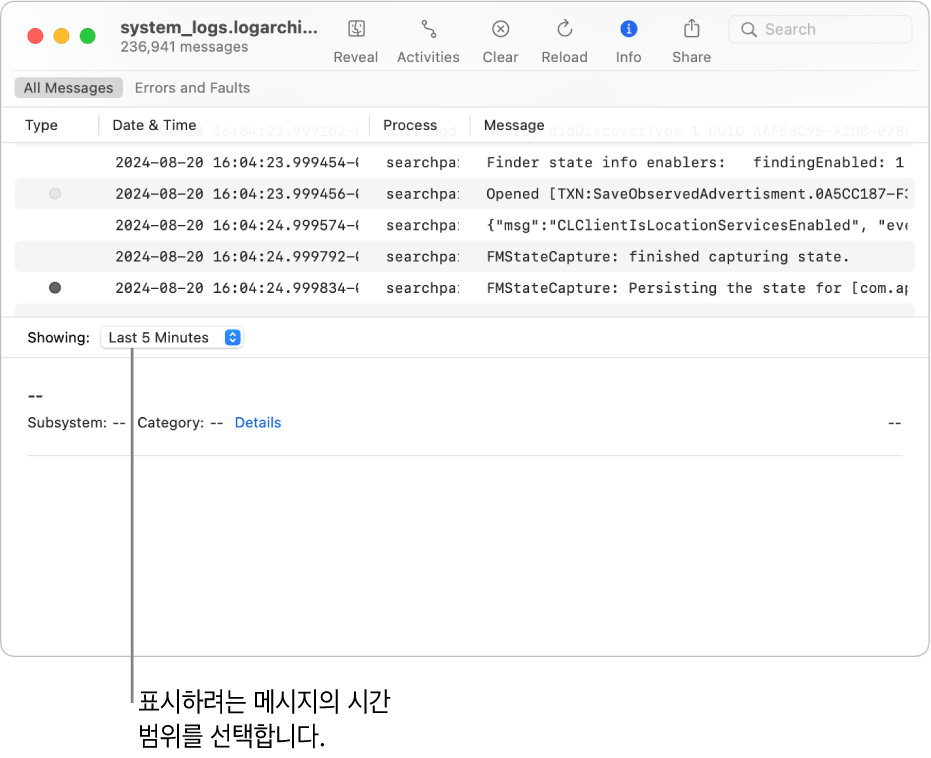
Task: Select 'FMStateCapture: finished capturing state.' row
Action: 464,257
